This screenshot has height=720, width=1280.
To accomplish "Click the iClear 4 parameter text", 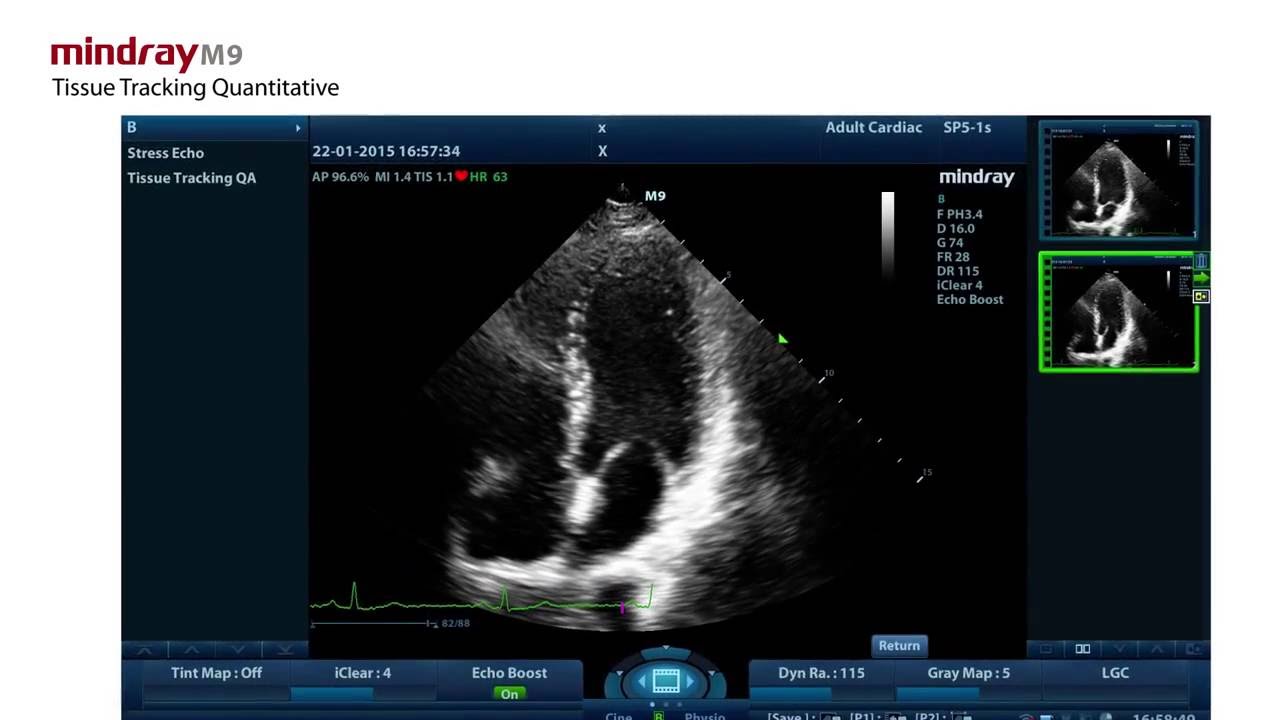I will [x=960, y=285].
